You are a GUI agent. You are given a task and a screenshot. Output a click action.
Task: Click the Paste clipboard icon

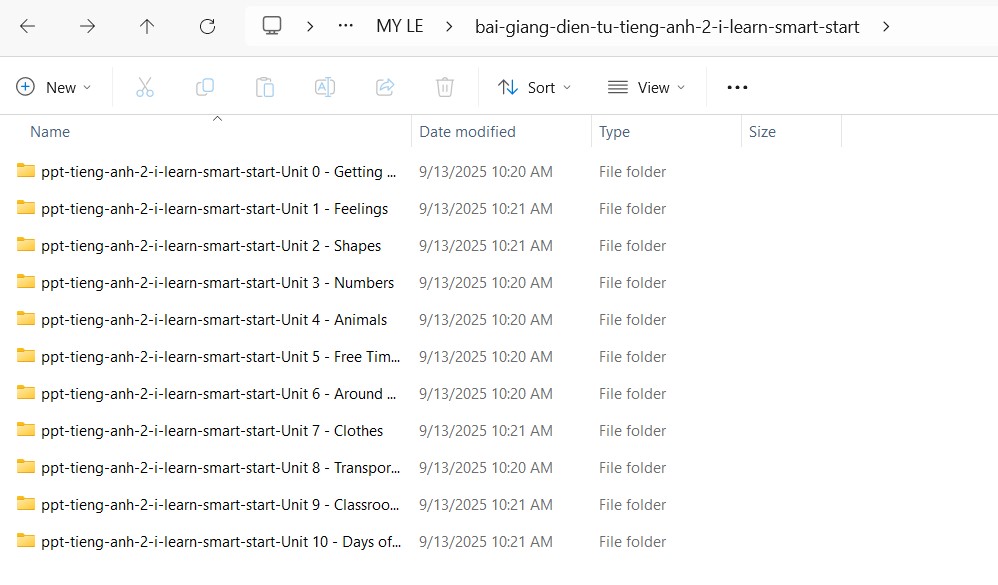coord(265,87)
